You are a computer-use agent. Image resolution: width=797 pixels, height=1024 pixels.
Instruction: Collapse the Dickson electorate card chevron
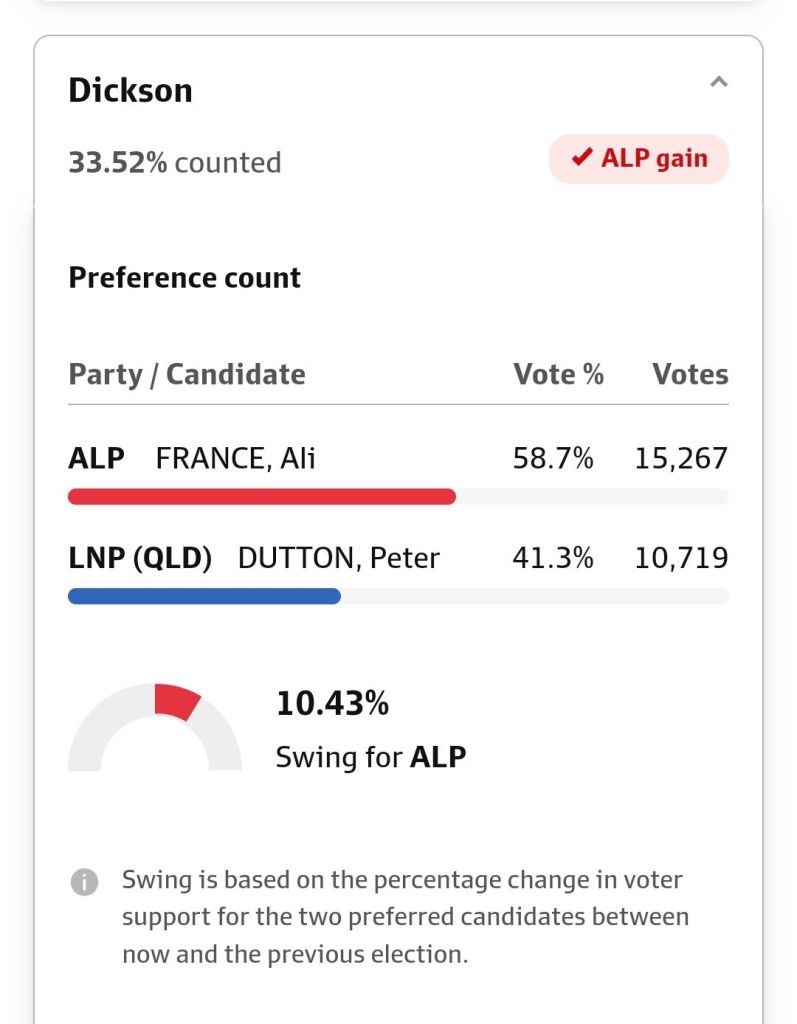tap(718, 83)
